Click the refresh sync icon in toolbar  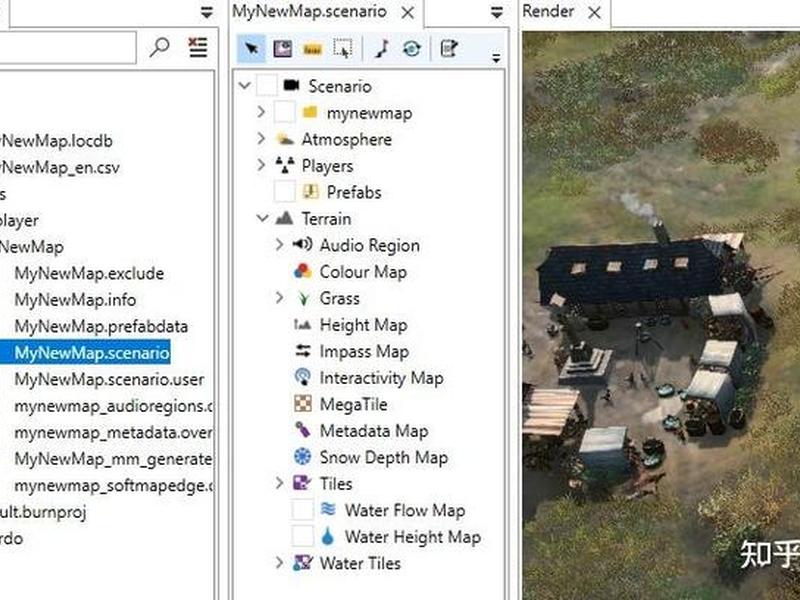click(411, 49)
